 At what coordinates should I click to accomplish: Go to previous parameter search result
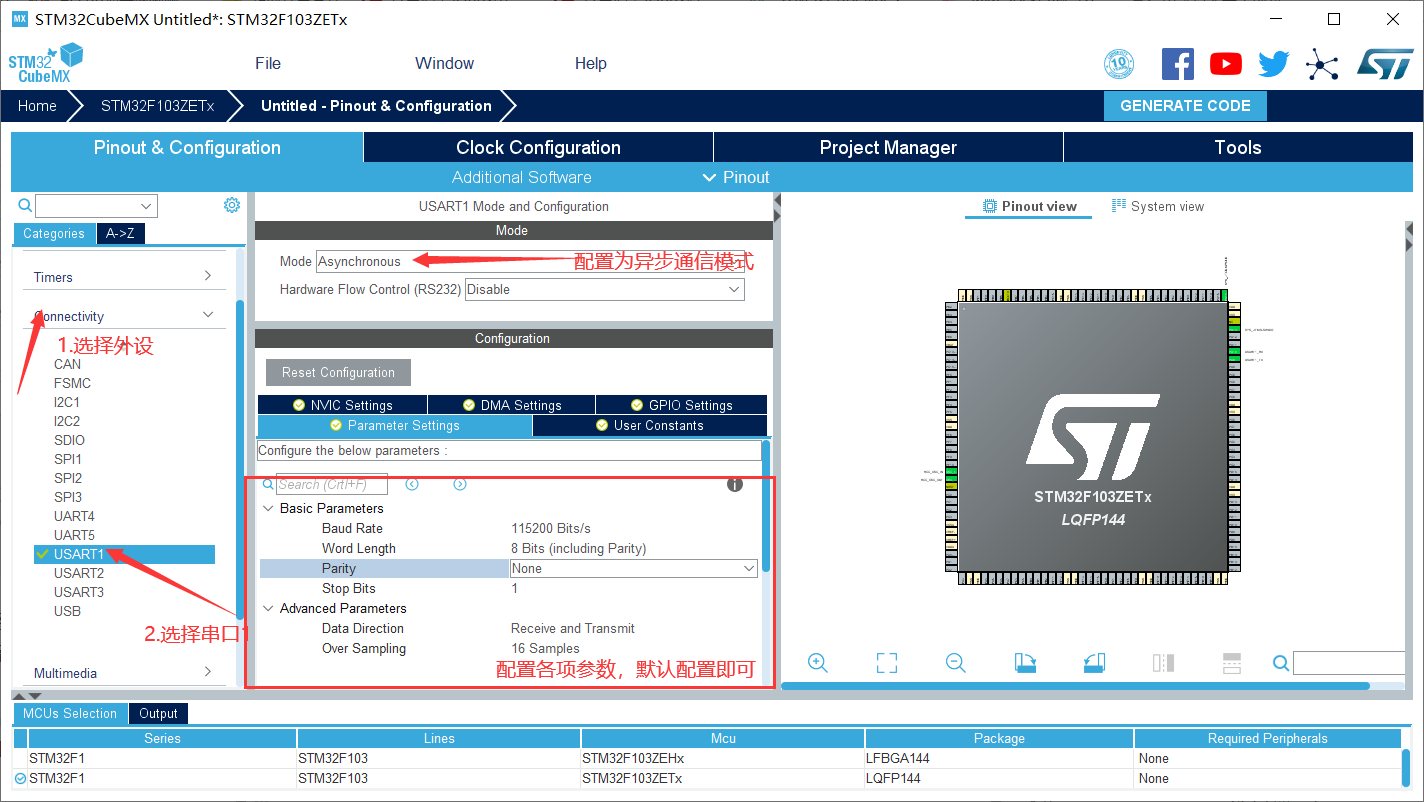click(x=412, y=484)
